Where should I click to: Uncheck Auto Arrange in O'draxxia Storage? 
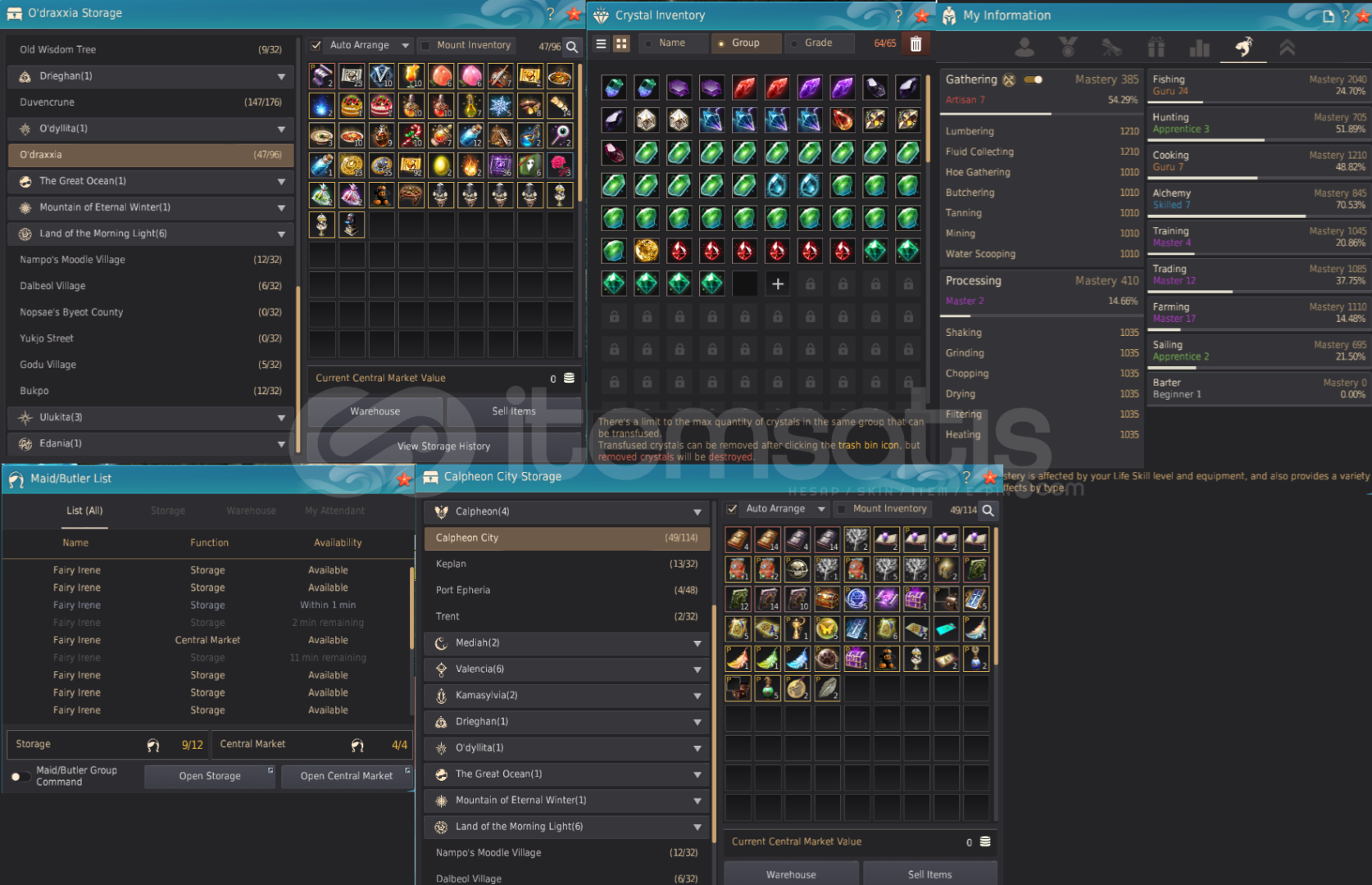coord(316,45)
